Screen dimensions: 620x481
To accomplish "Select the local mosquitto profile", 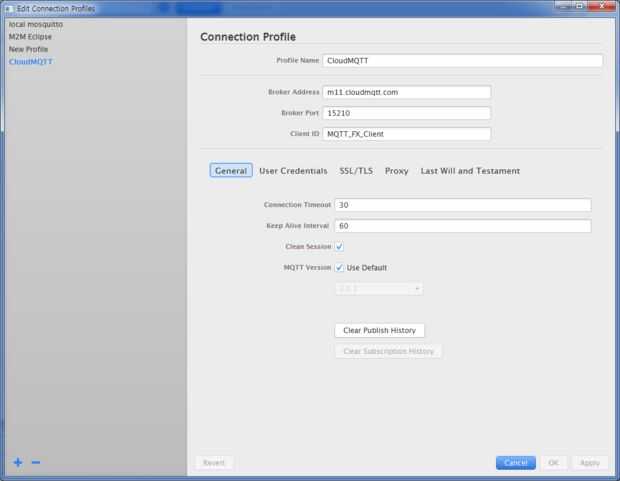I will point(36,25).
